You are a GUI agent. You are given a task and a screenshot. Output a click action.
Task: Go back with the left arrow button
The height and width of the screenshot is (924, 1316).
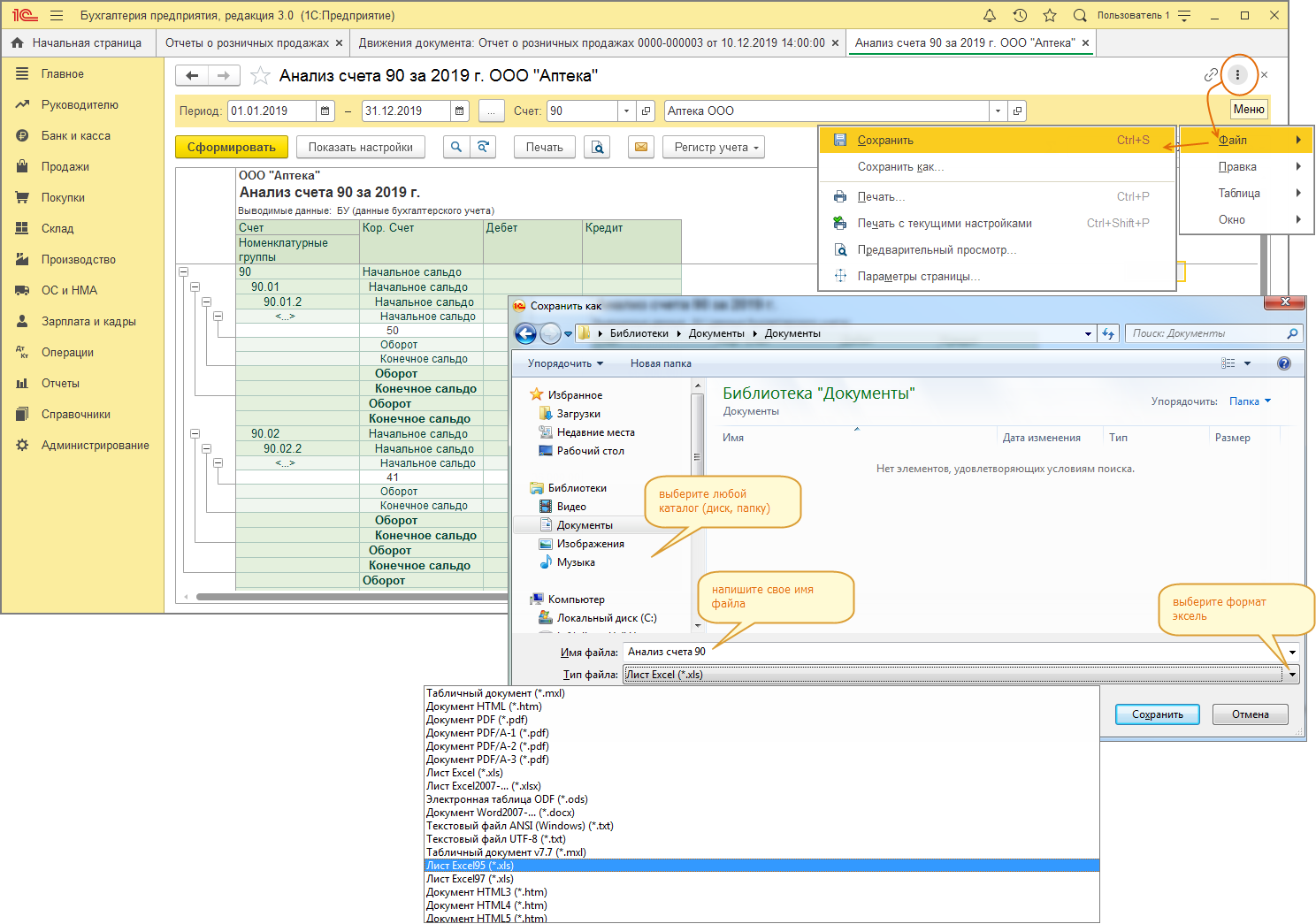tap(192, 76)
